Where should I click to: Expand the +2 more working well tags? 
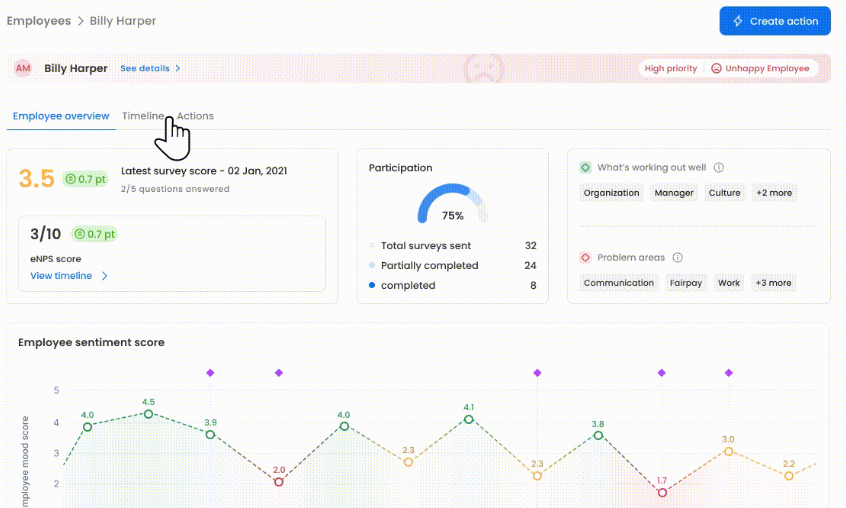(x=773, y=193)
